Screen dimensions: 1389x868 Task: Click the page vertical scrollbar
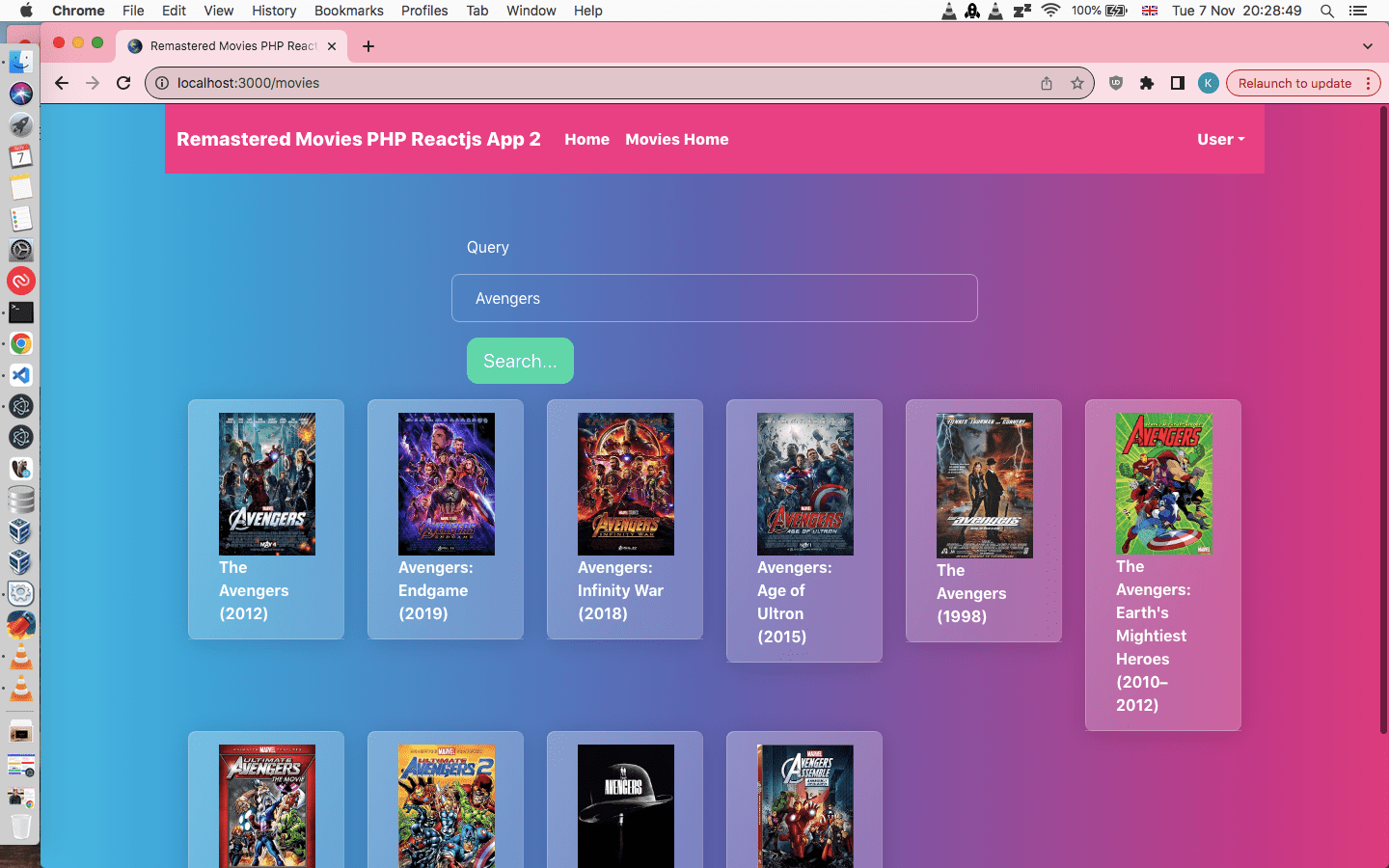(1383, 420)
